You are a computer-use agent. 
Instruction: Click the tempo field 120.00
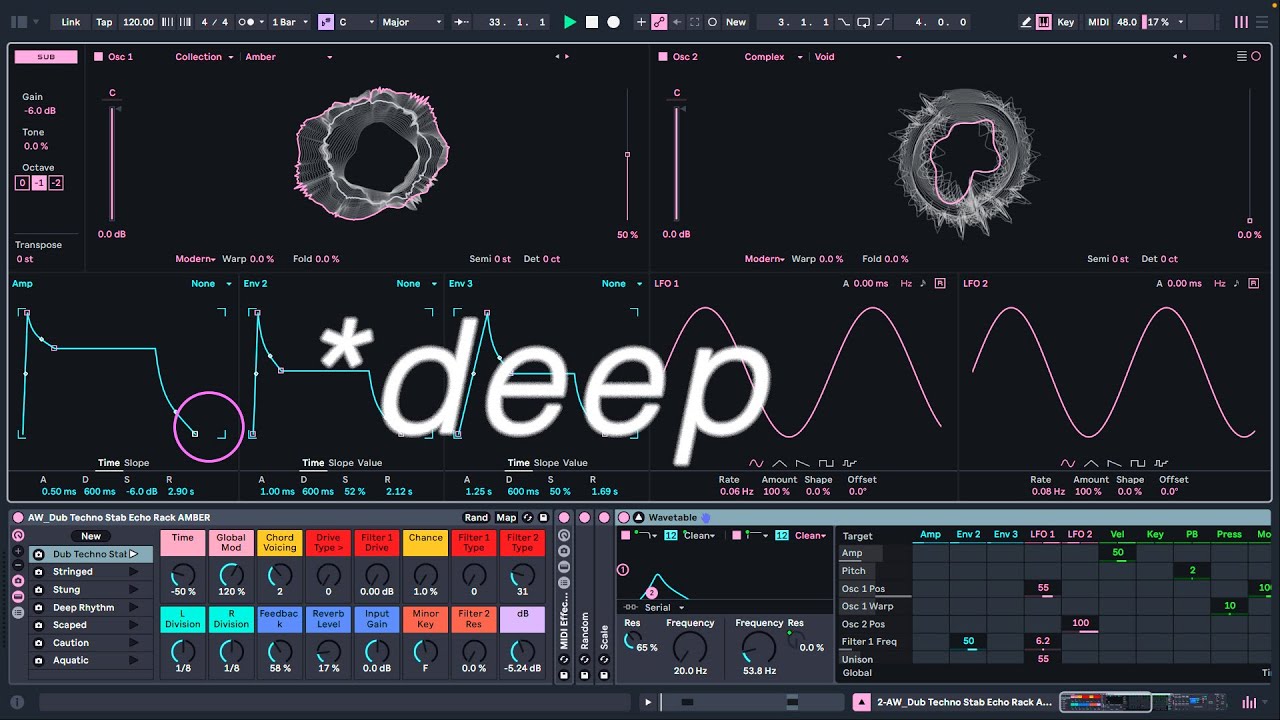138,22
